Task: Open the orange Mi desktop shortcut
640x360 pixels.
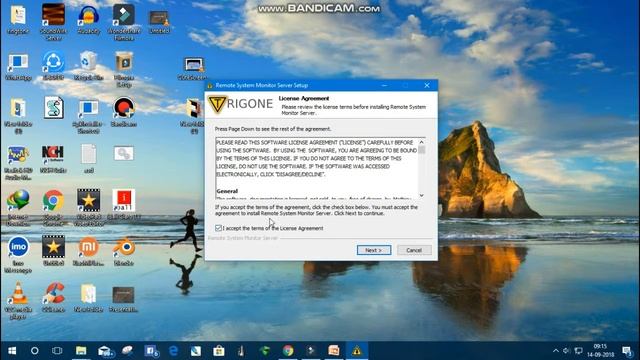Action: 89,251
